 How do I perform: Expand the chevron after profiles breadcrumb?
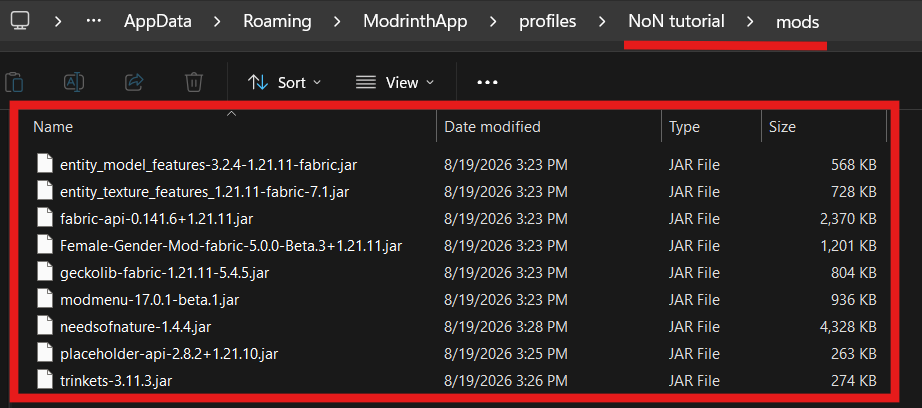602,22
